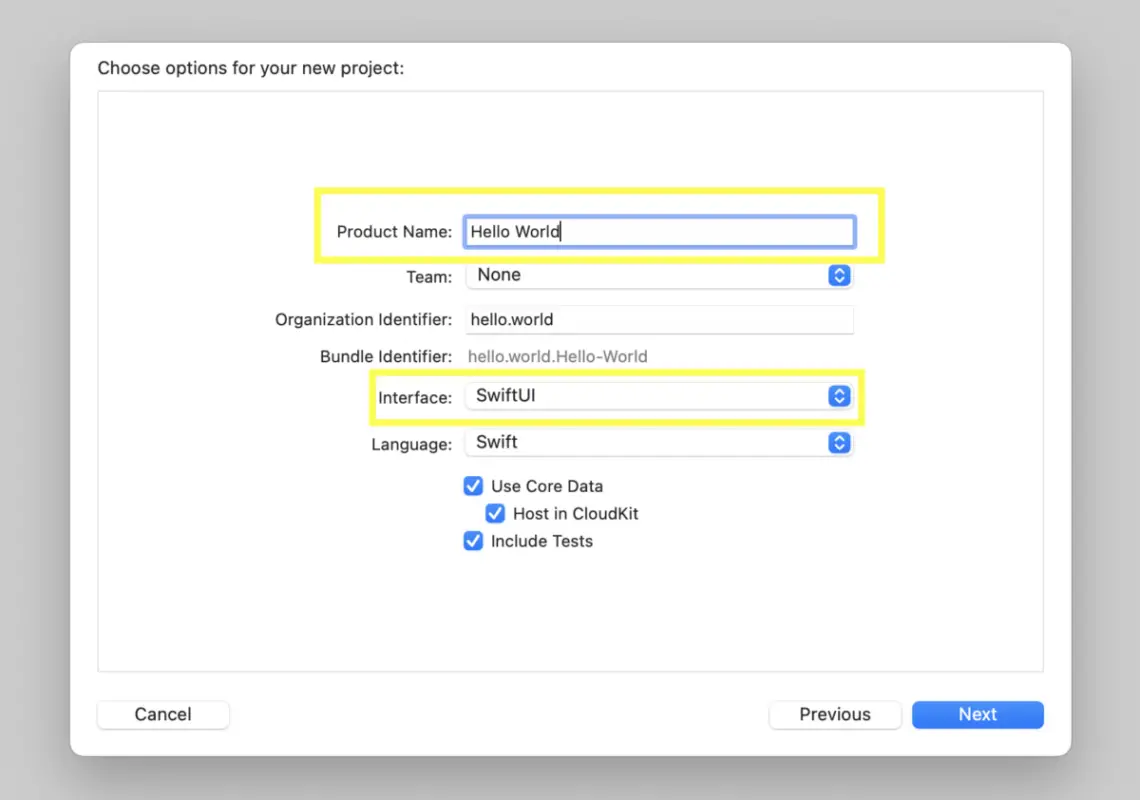Click the bundle identifier text hello.world.Hello-World
Screen dimensions: 1140x800
point(558,356)
